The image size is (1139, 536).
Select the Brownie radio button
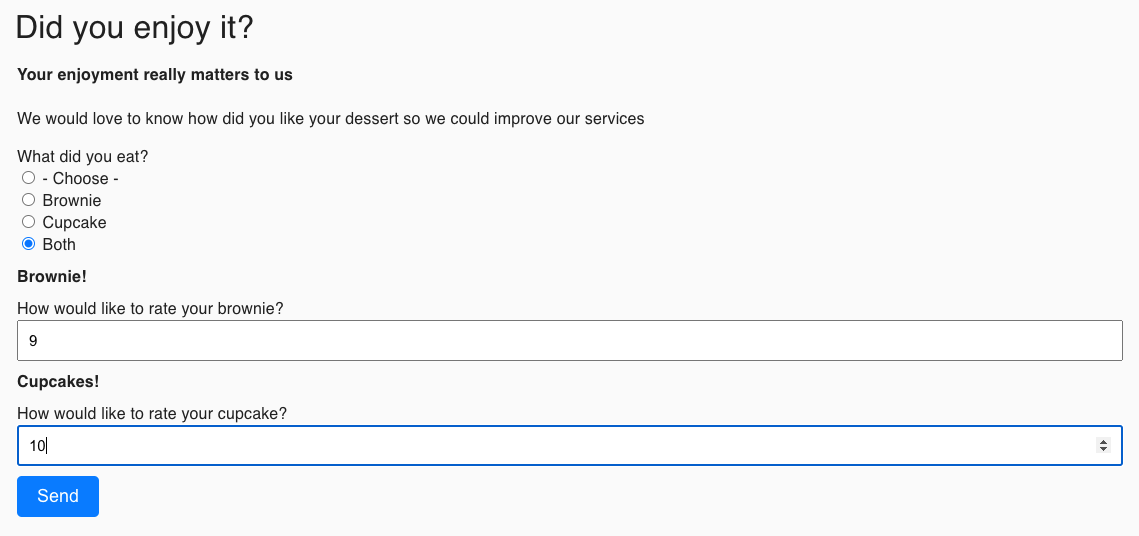29,200
